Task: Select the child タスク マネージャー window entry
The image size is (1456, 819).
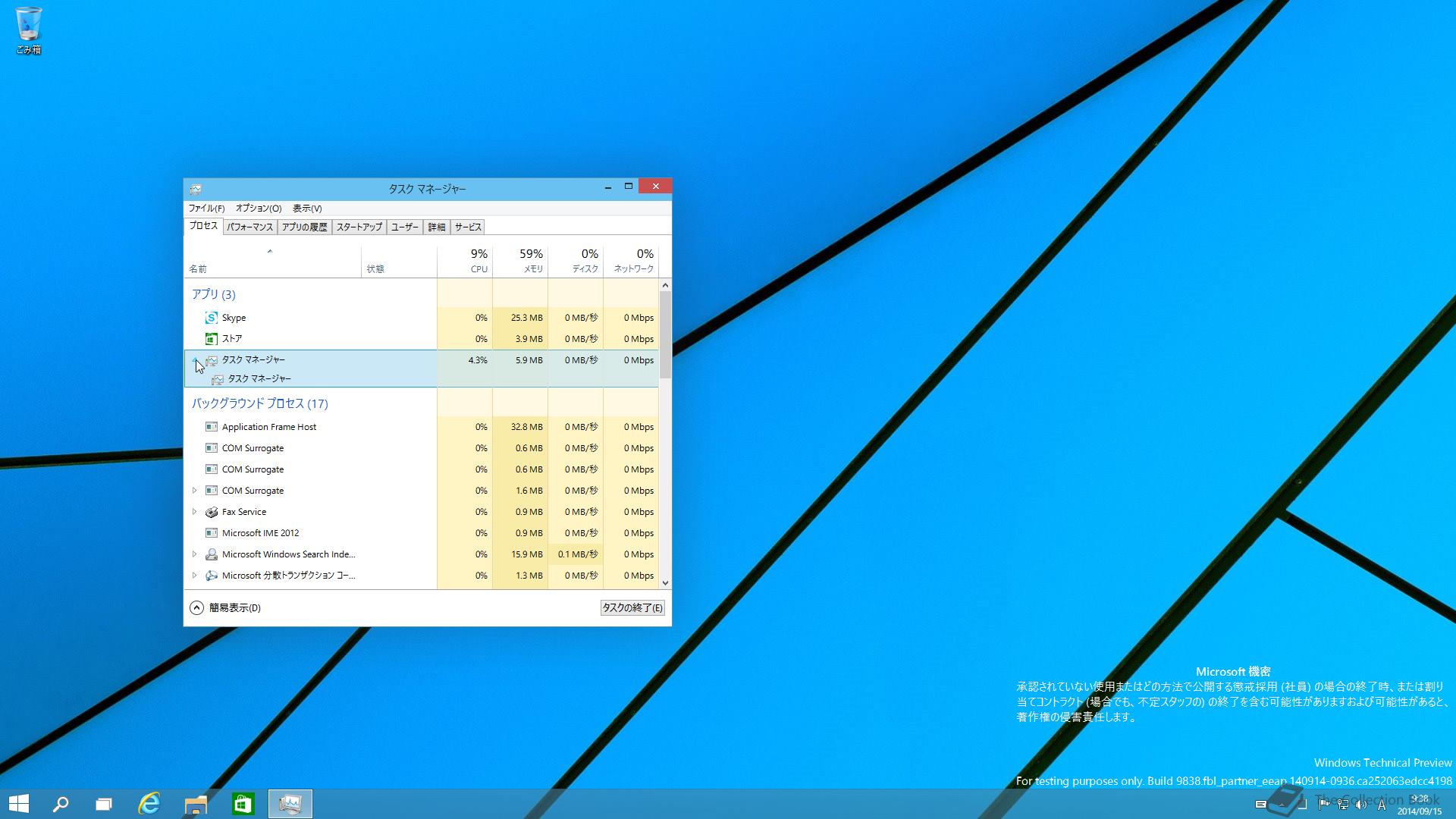Action: click(x=259, y=378)
